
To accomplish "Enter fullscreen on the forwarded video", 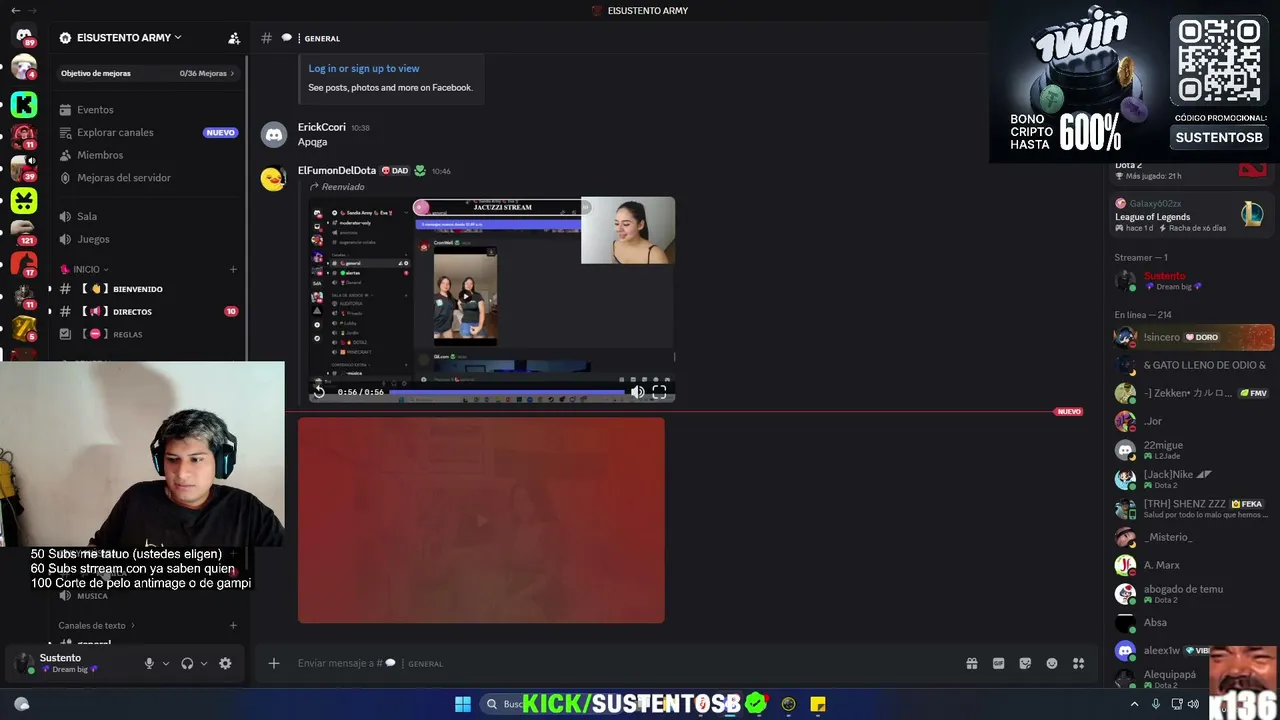I will click(659, 392).
